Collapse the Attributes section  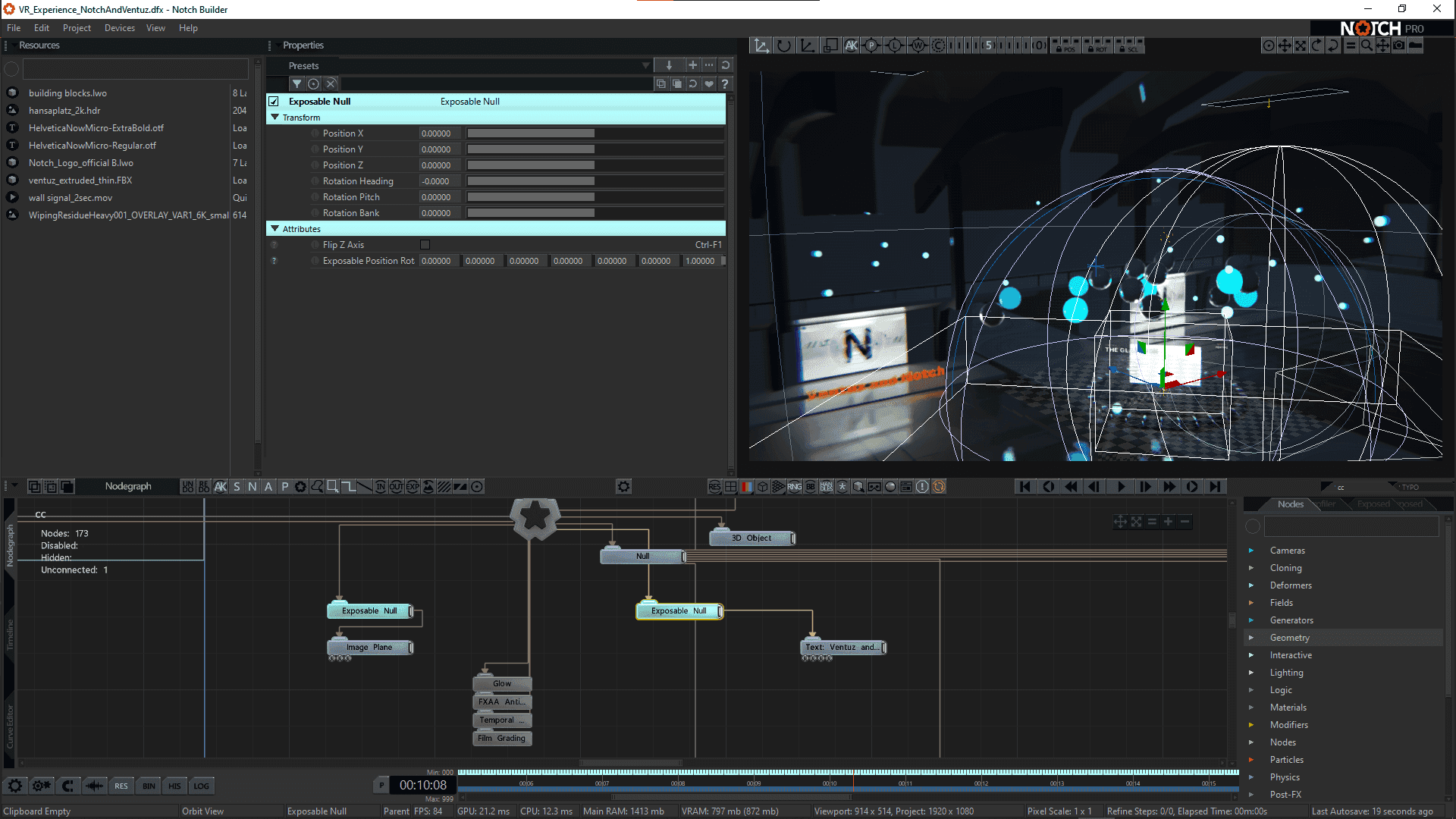click(x=275, y=229)
